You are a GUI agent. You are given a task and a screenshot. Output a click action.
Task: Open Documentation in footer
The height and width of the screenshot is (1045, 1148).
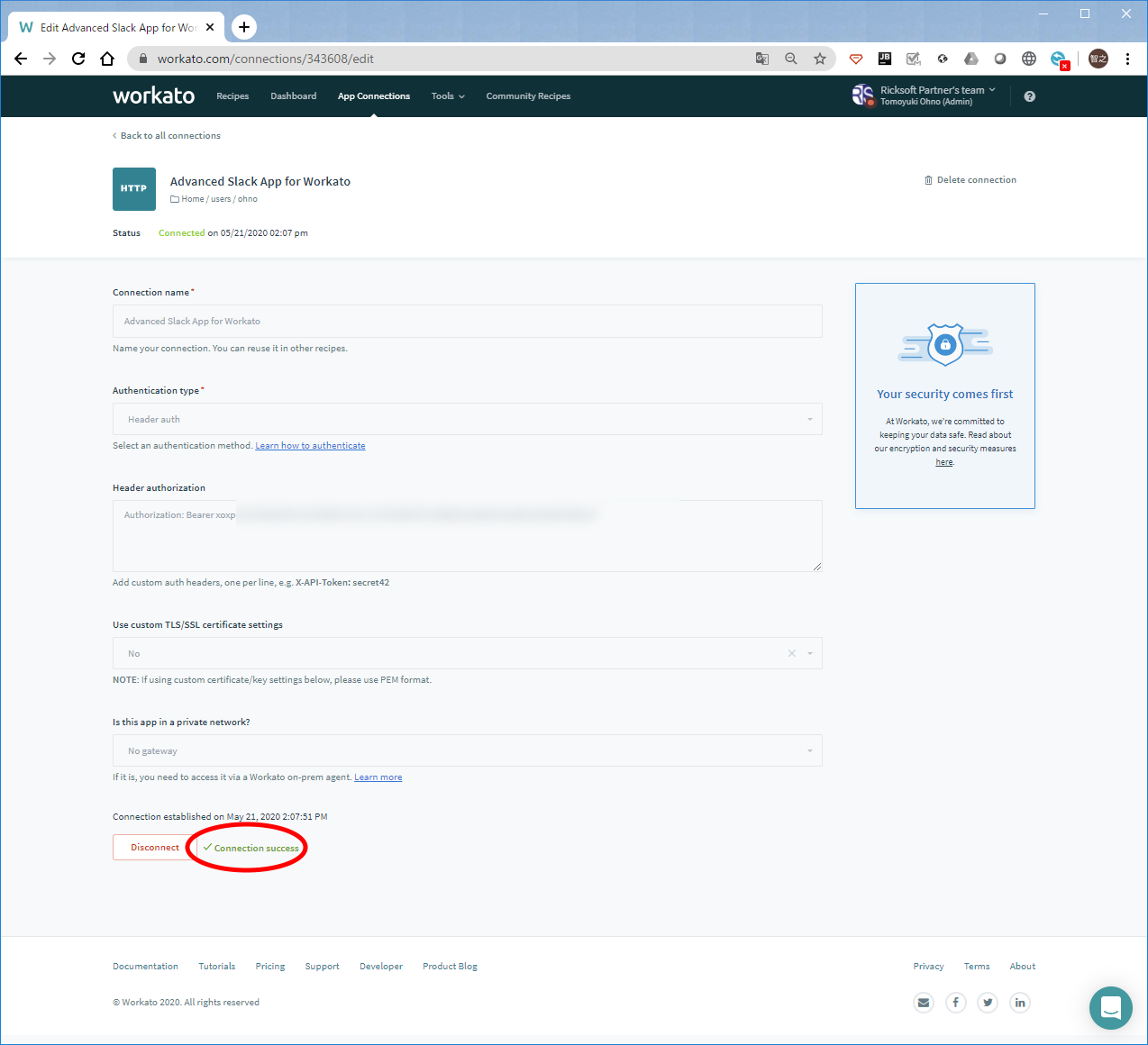[x=145, y=967]
